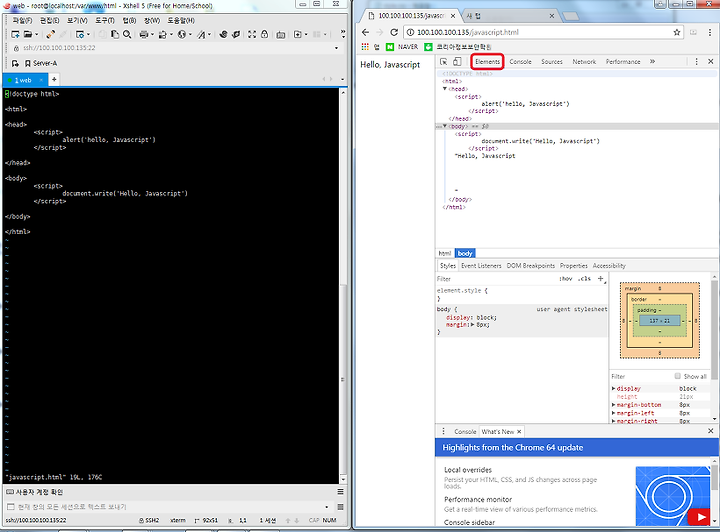Open the Xshell 파일(F) menu
Viewport: 720px width, 532px height.
[x=22, y=21]
